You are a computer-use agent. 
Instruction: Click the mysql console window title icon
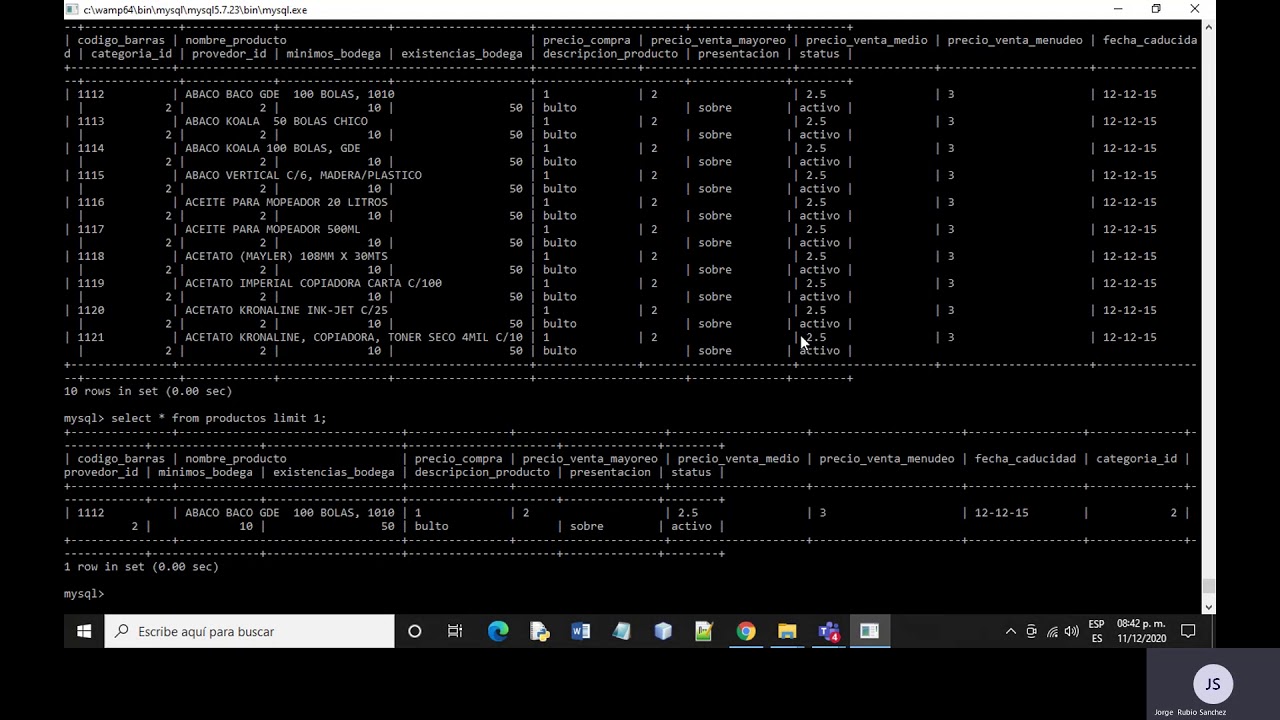[x=72, y=9]
